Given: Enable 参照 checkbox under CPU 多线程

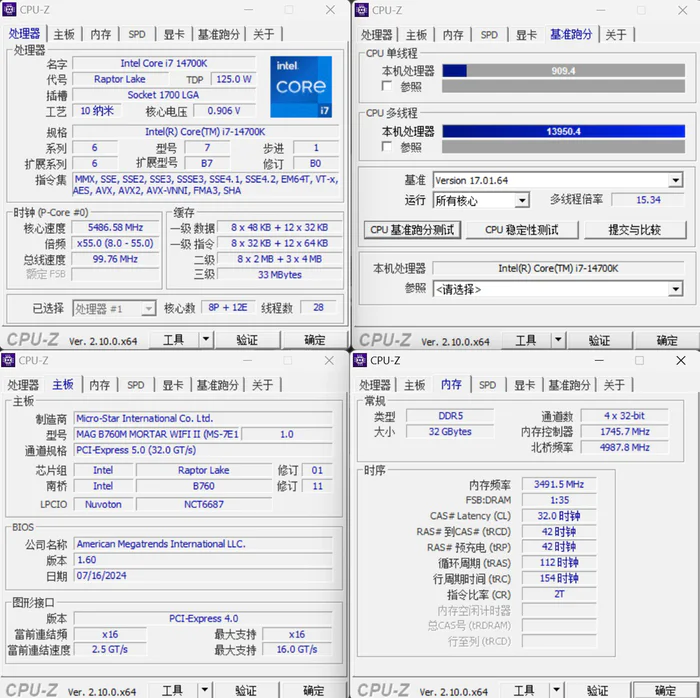Looking at the screenshot, I should pos(387,146).
